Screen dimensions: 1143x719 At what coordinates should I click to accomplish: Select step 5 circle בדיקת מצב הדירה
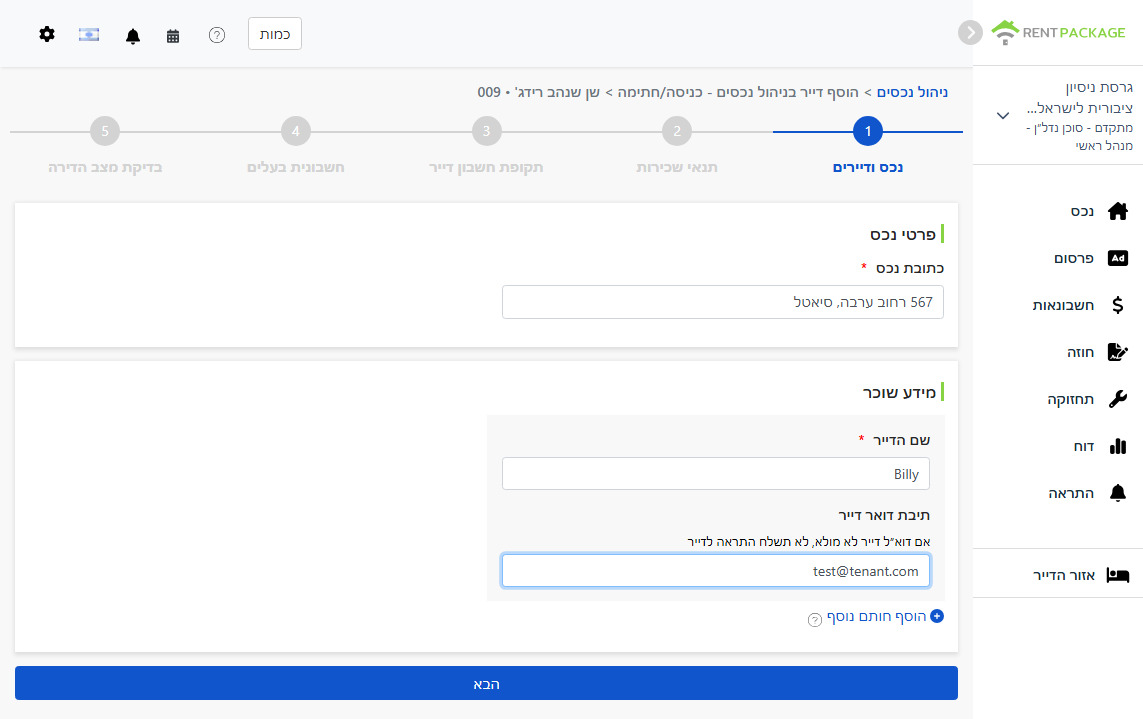click(105, 131)
